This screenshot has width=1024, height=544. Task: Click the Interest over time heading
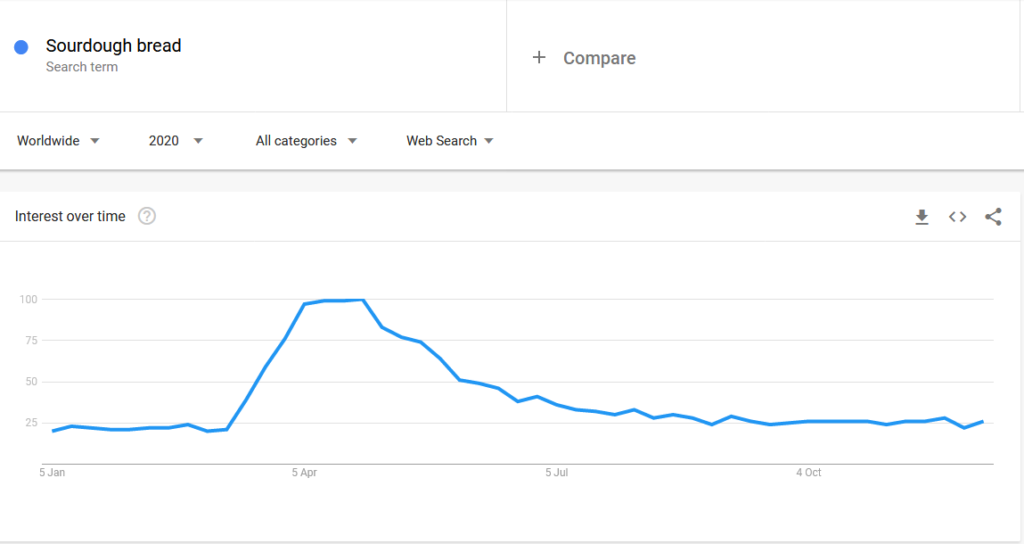[x=70, y=217]
